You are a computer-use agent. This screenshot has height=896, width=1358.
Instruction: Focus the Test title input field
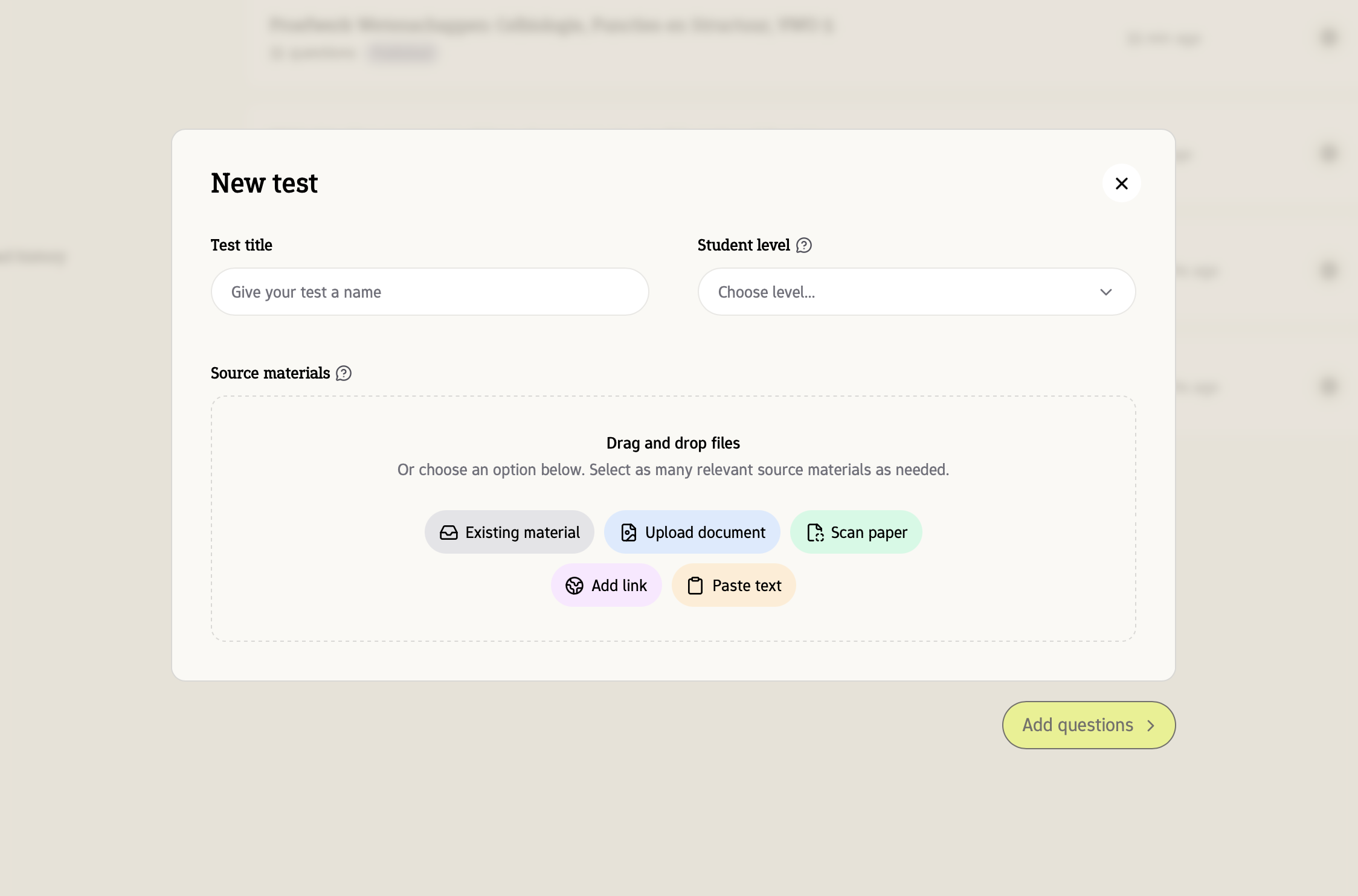point(430,292)
